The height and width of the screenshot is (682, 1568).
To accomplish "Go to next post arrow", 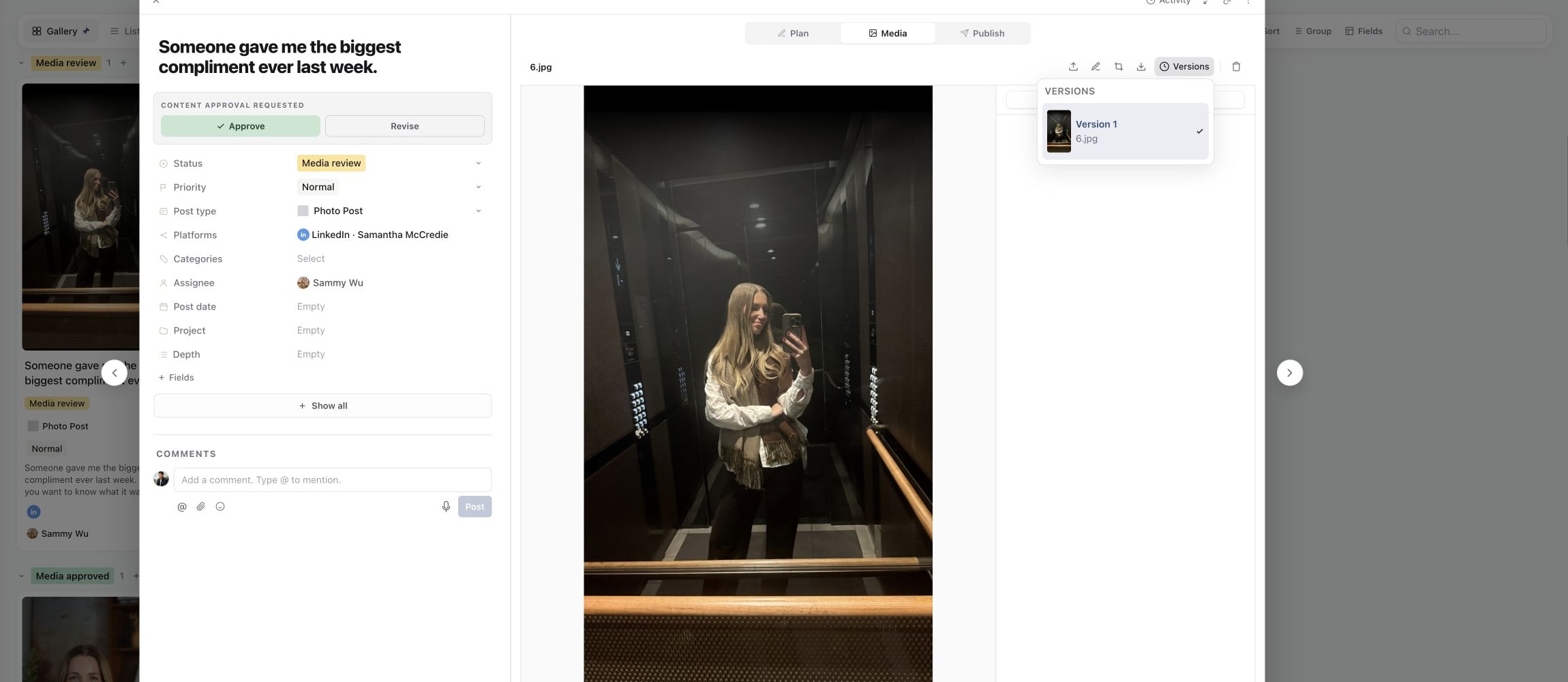I will pos(1289,373).
